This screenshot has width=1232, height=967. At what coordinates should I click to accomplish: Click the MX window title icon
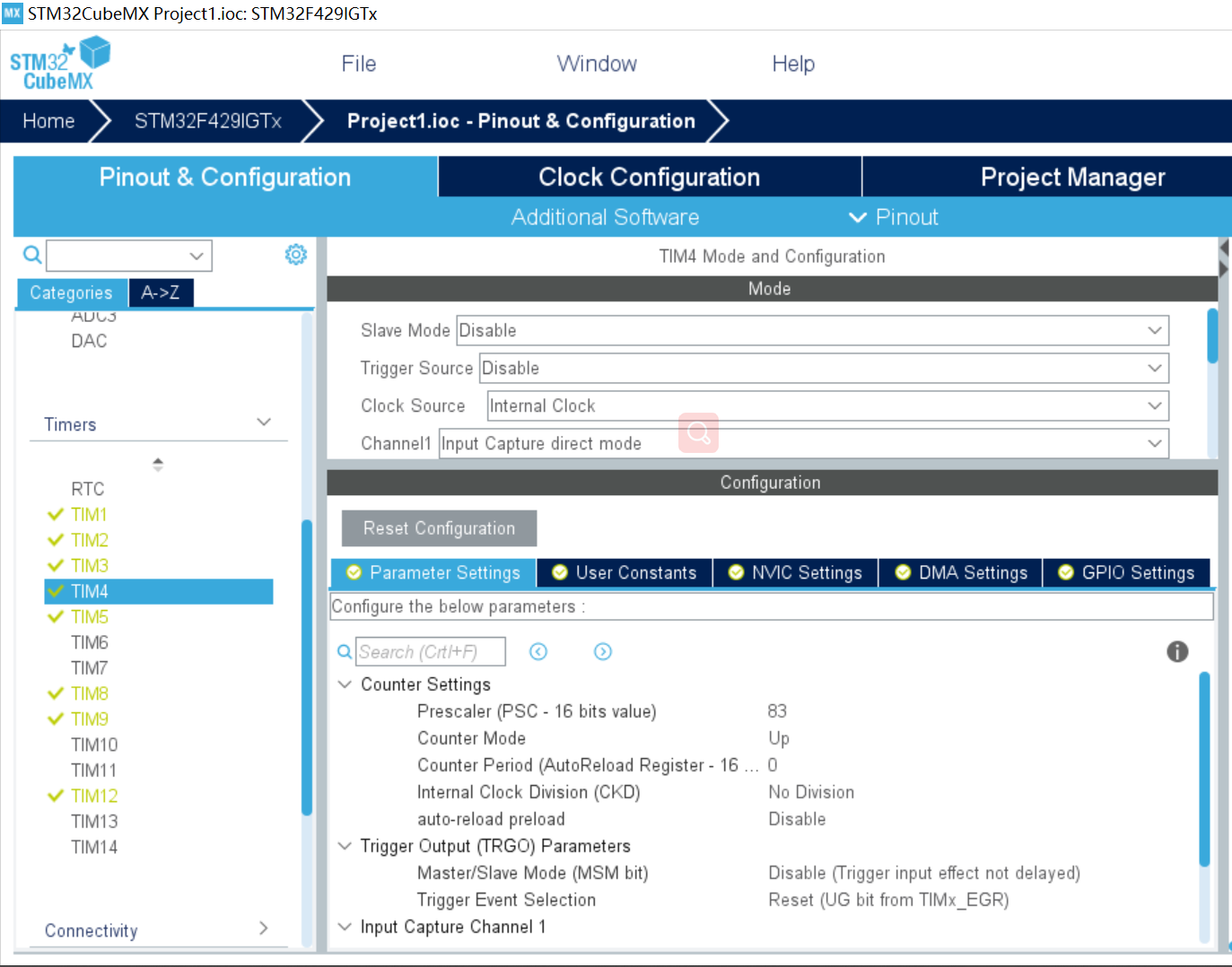(12, 13)
